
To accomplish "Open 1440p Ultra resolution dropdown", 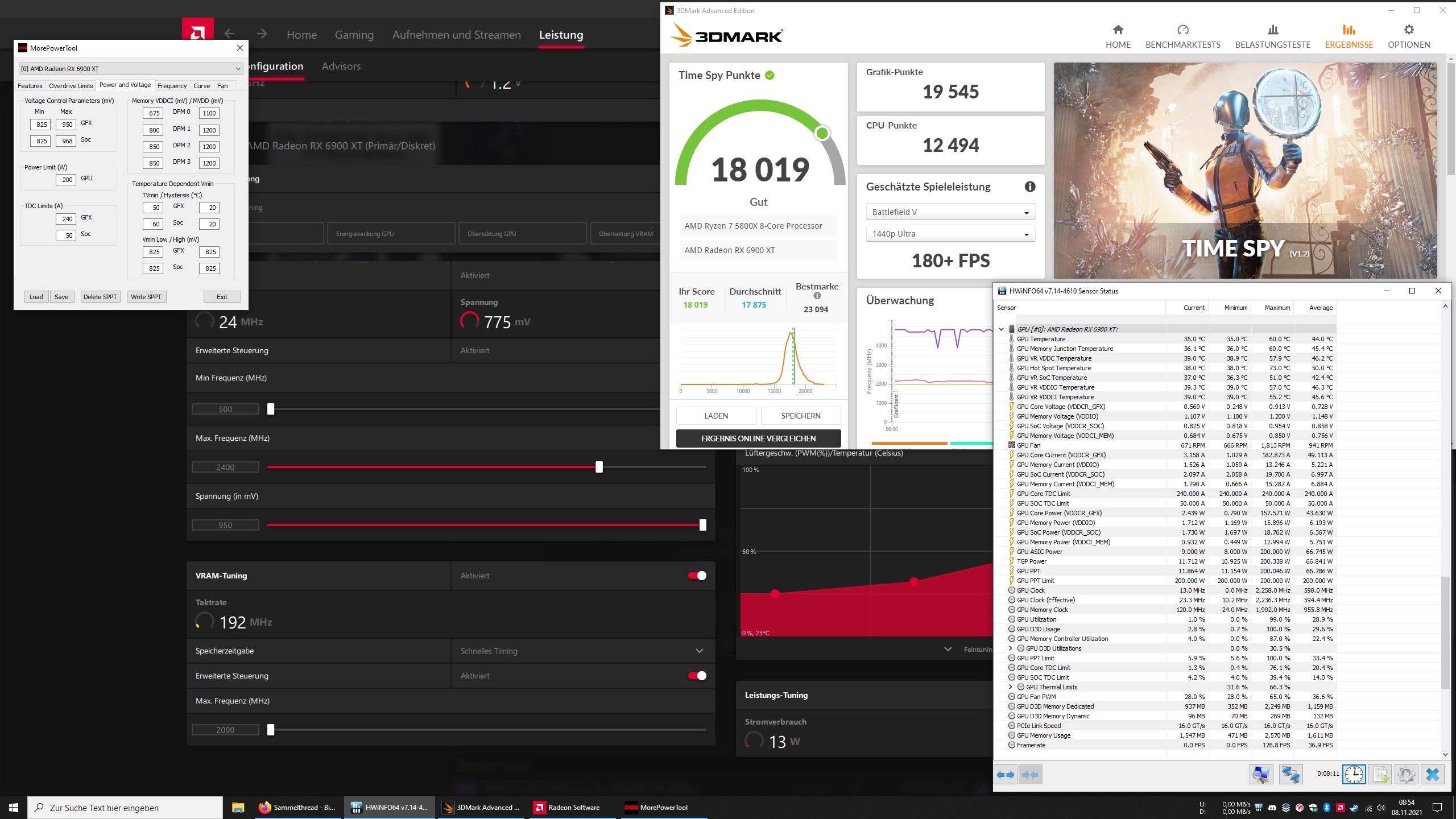I will 950,234.
